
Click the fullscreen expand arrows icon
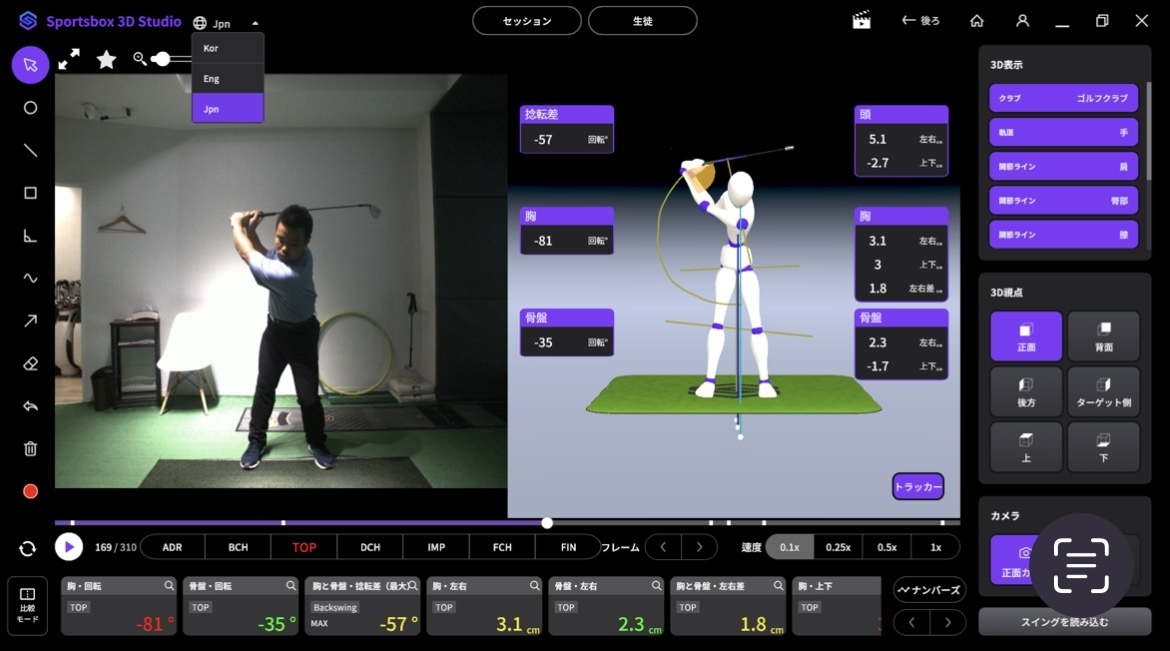(69, 60)
